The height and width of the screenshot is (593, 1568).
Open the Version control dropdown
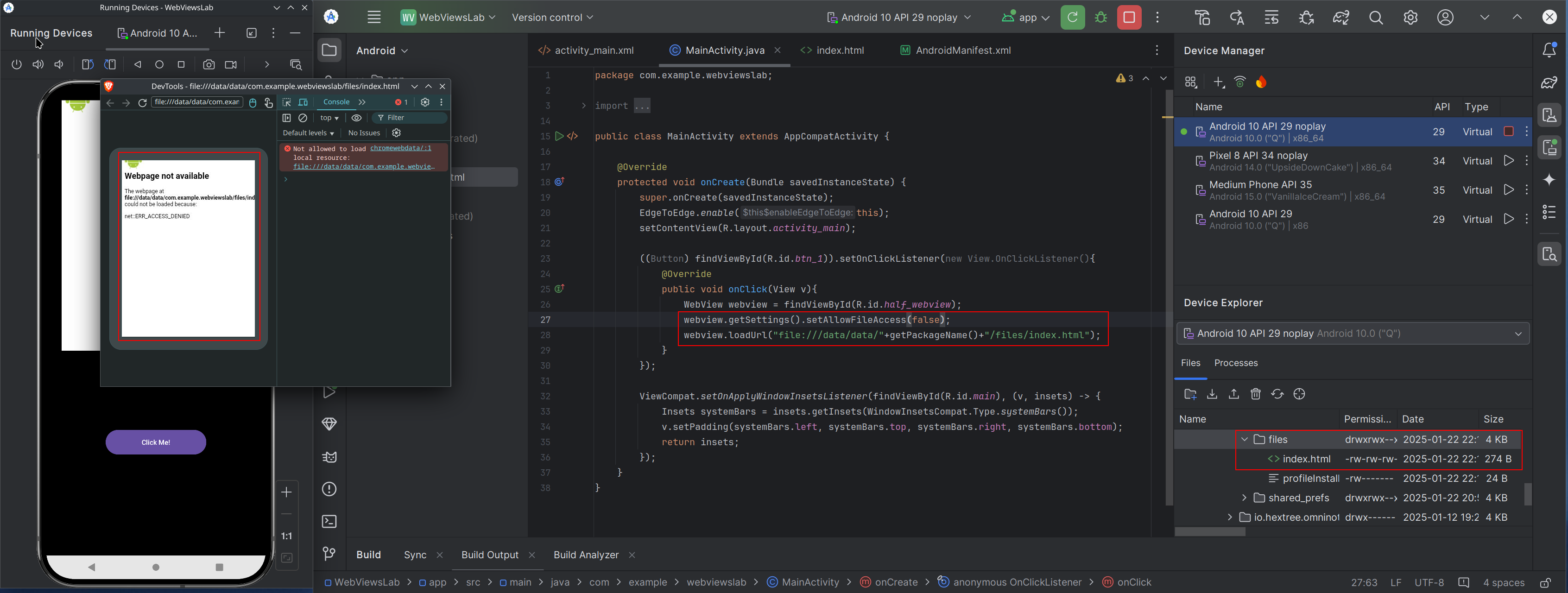(x=552, y=17)
